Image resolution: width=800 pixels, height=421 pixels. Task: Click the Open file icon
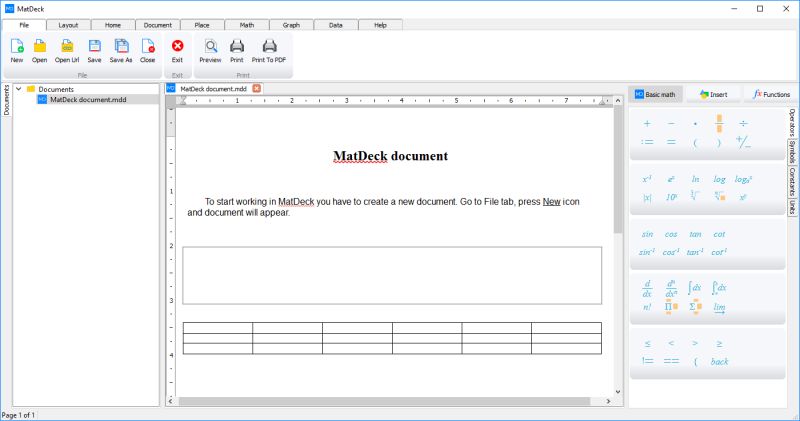pyautogui.click(x=39, y=51)
